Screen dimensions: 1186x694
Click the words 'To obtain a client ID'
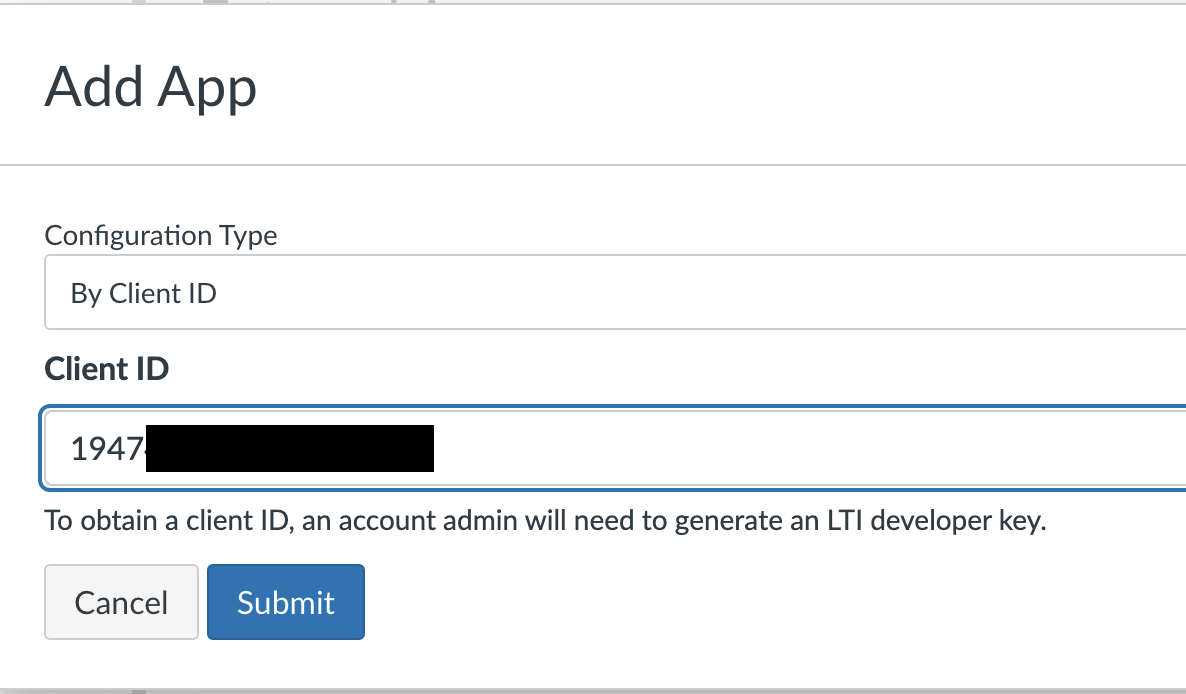(x=168, y=520)
